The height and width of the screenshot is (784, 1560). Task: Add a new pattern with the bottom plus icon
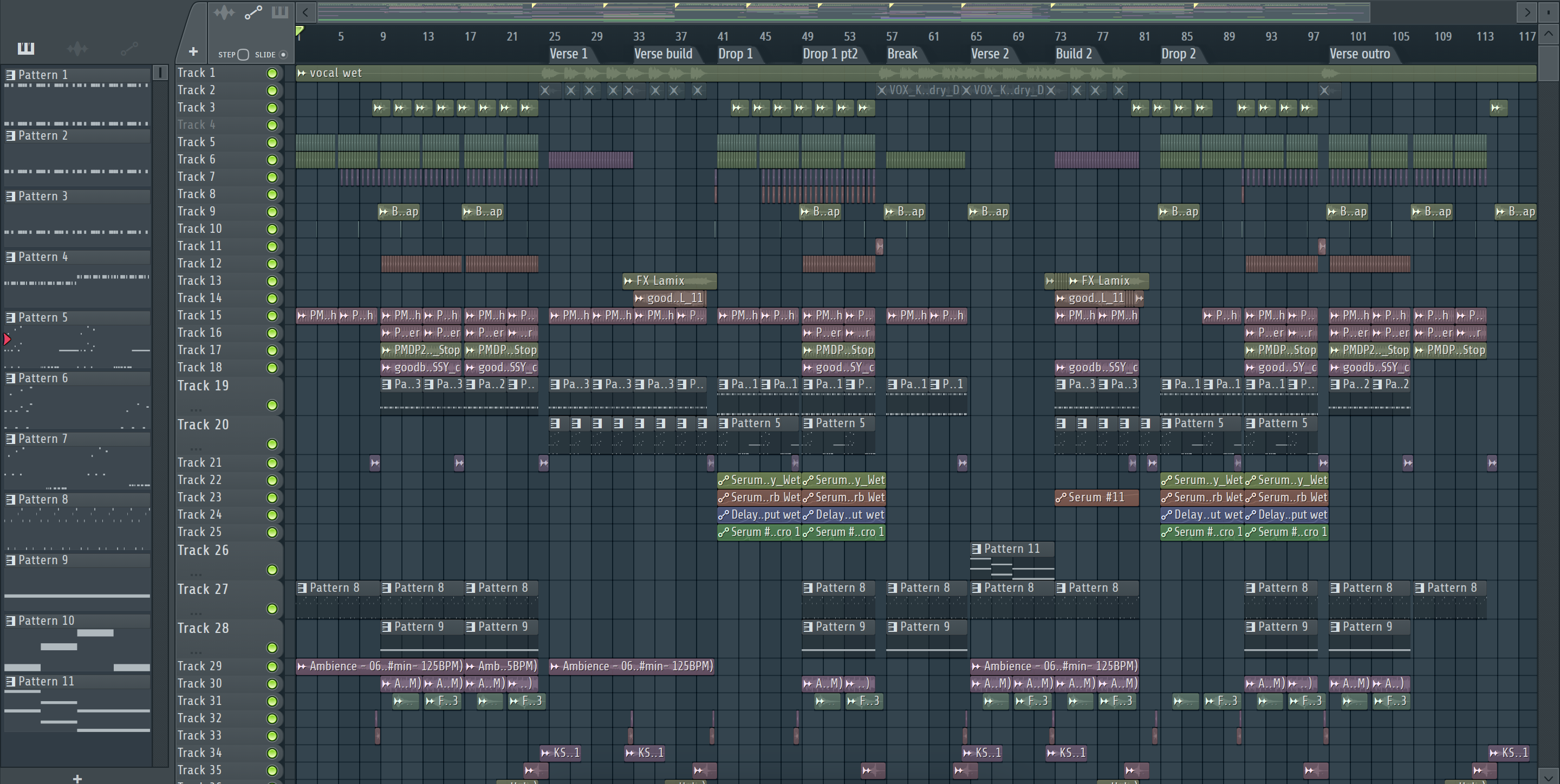(x=77, y=779)
